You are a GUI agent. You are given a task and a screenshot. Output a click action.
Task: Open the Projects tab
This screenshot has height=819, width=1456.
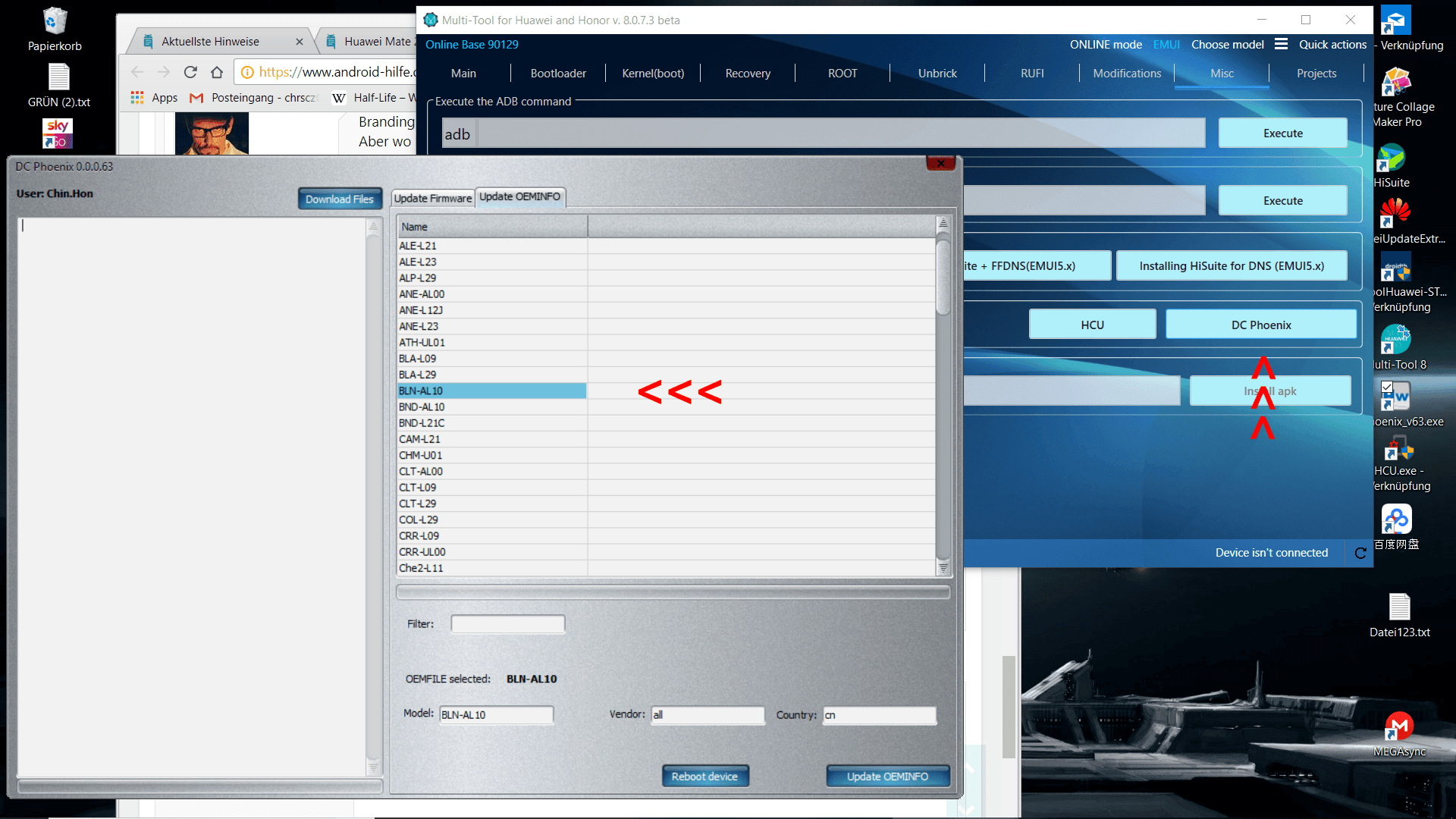coord(1316,74)
